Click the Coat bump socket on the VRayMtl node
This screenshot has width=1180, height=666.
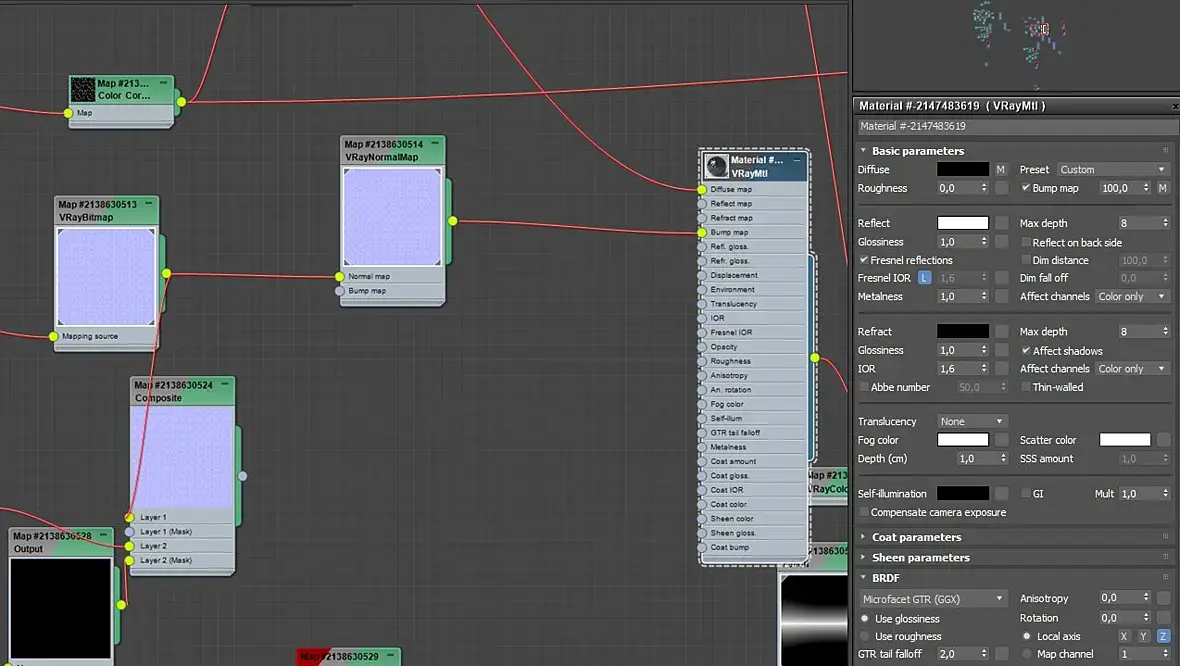(702, 547)
